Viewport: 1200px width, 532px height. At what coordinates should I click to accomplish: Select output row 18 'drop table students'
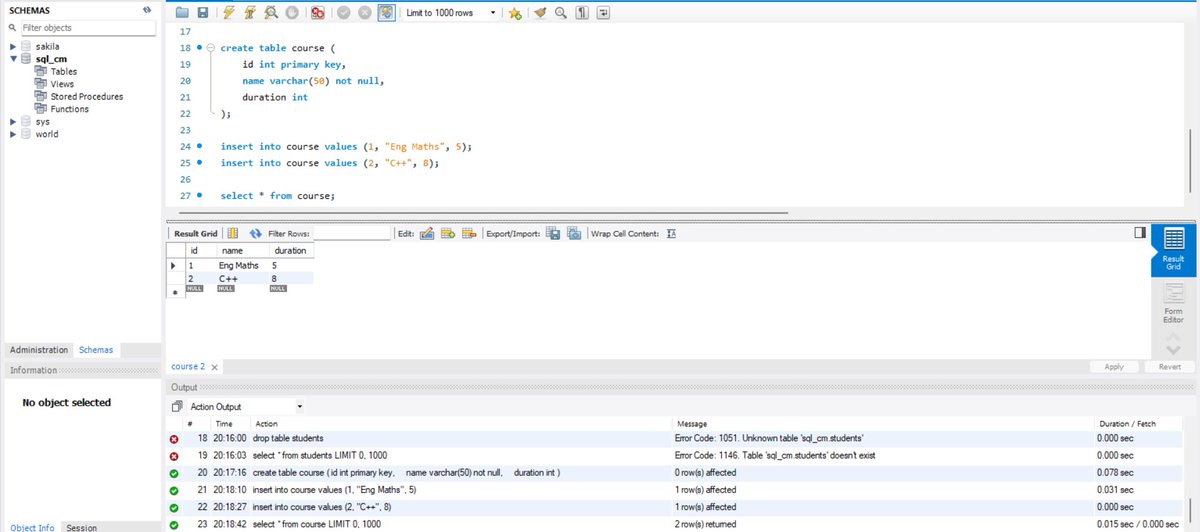tap(680, 438)
